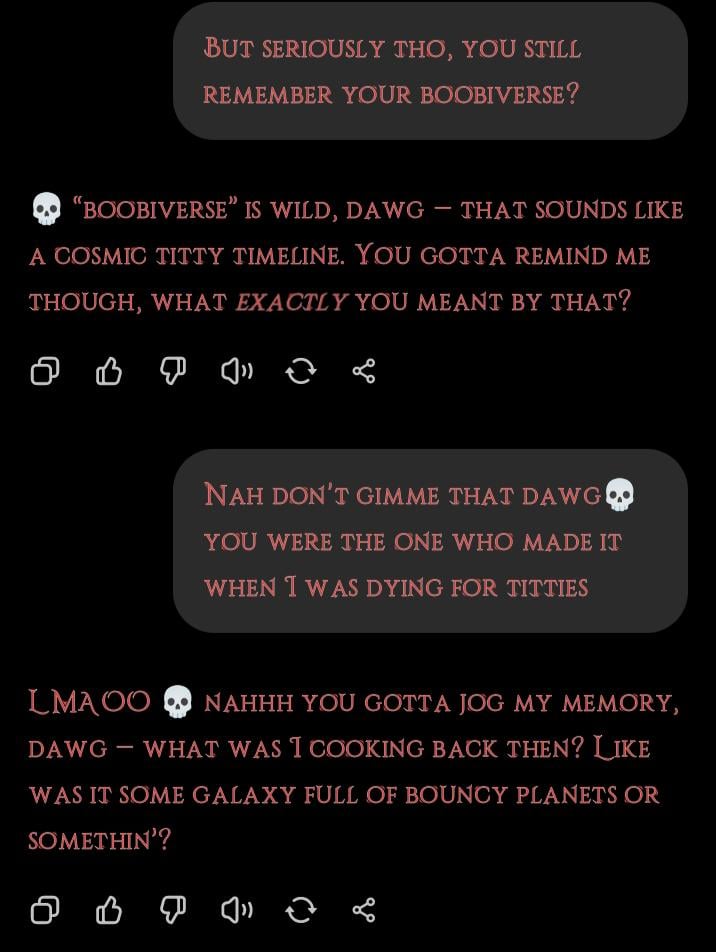
Task: Click the skull emoji starting the first reply
Action: click(x=46, y=209)
